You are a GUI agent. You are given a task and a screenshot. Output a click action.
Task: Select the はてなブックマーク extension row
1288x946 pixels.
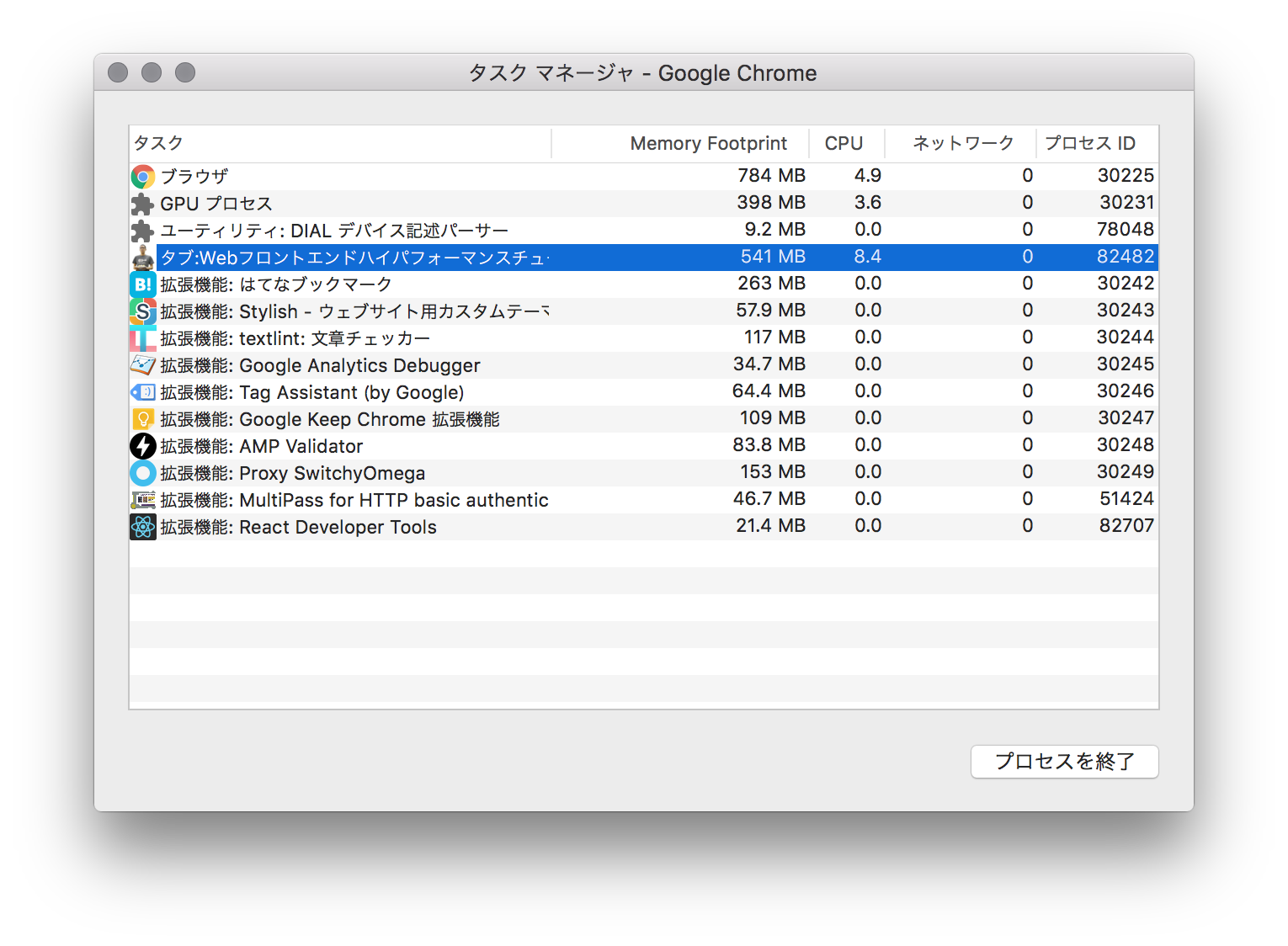pyautogui.click(x=644, y=284)
